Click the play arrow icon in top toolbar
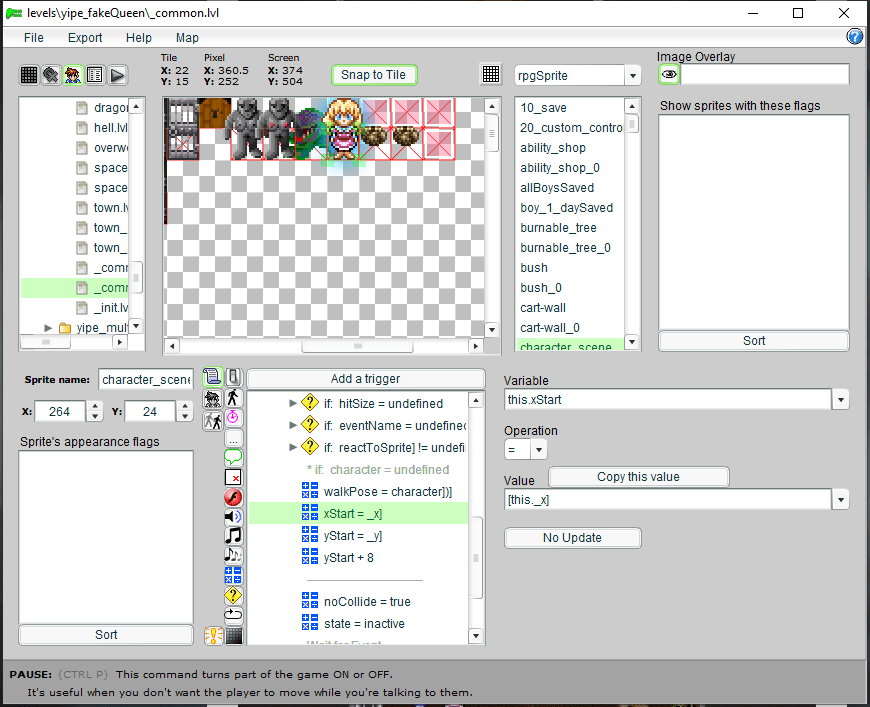 (x=117, y=75)
